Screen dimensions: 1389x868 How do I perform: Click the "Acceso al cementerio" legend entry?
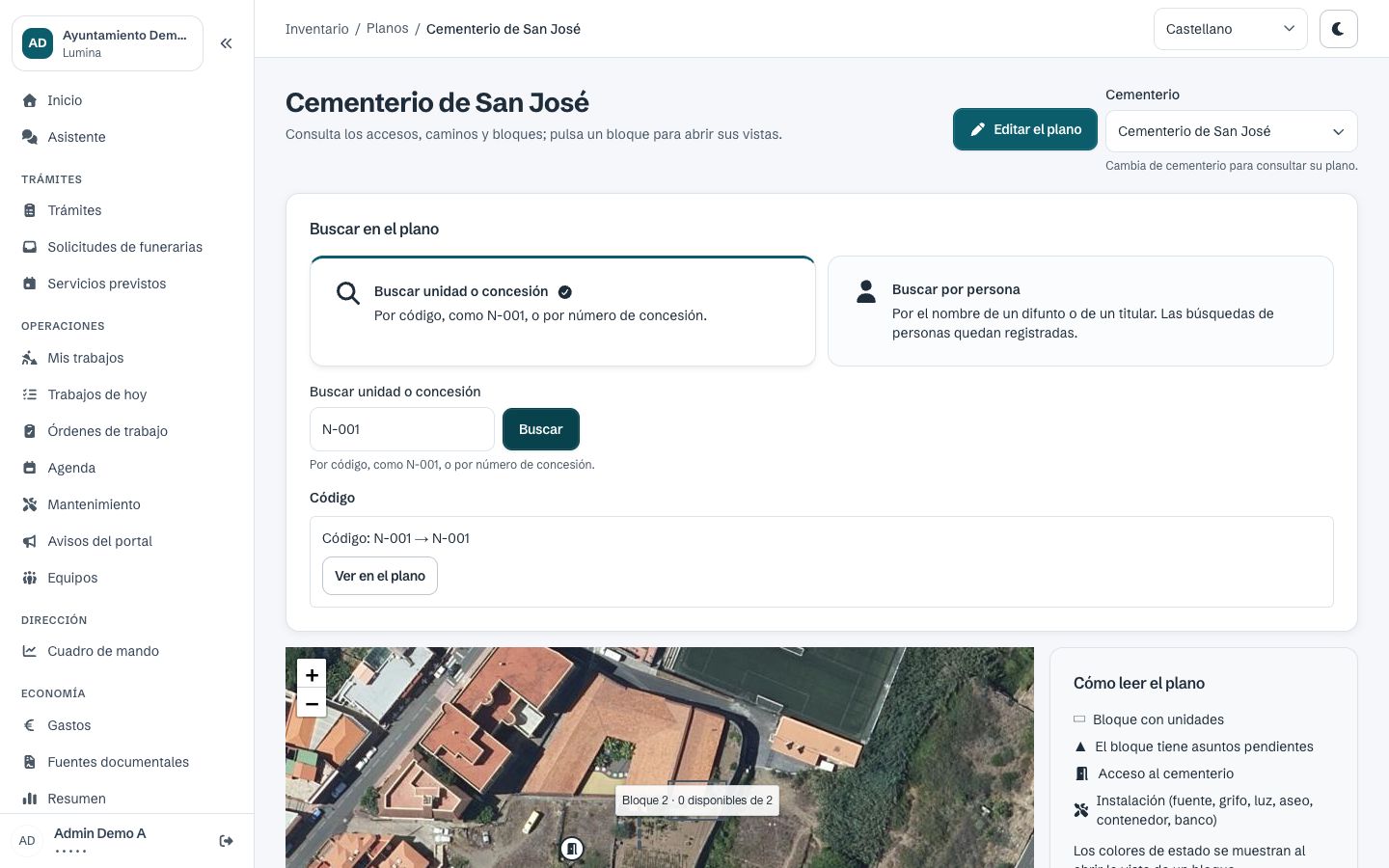coord(1154,773)
